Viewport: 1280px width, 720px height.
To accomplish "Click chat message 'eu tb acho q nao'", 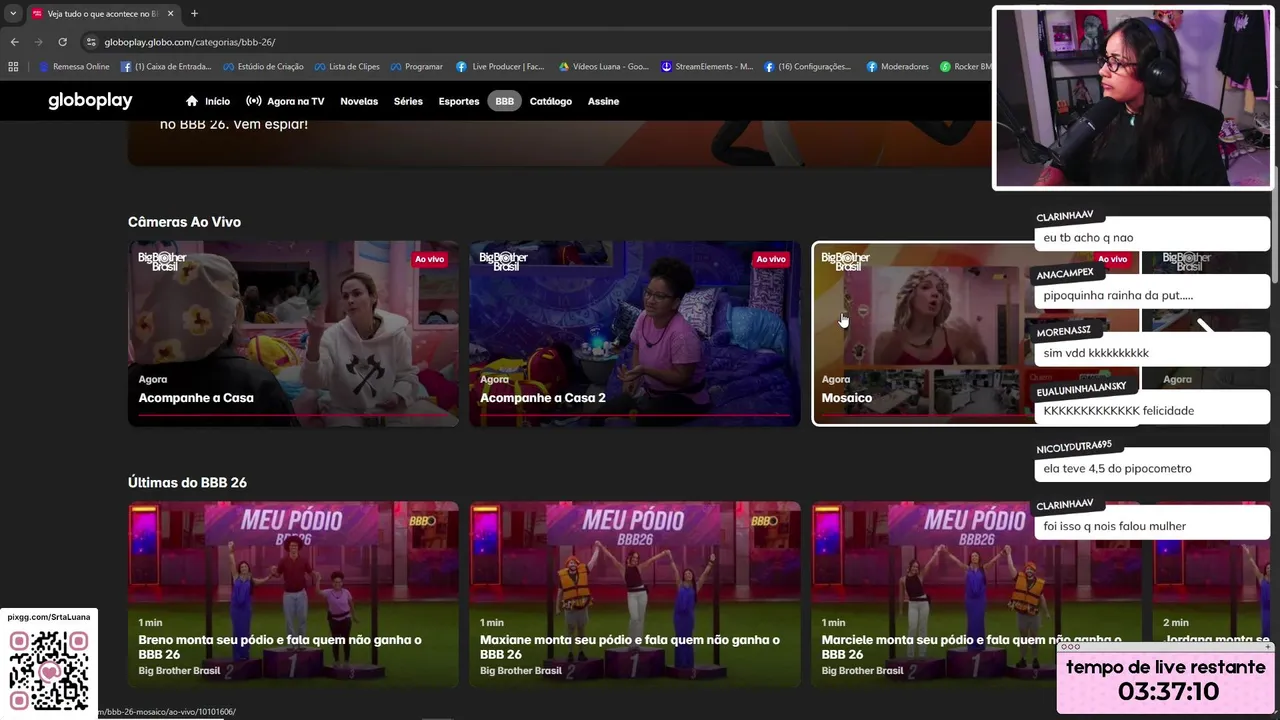I will [1152, 238].
